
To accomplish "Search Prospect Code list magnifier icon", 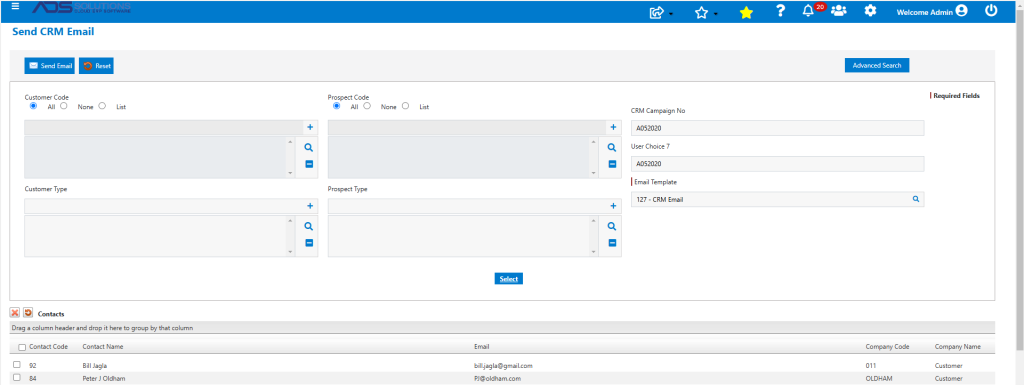I will [x=612, y=148].
